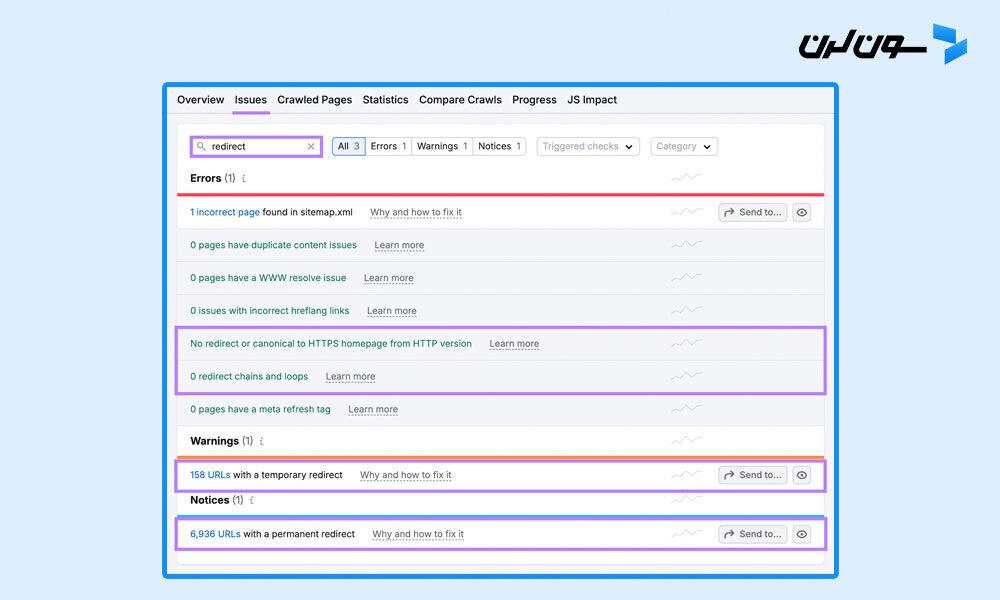
Task: Click the 'Warnings (1)' section heading
Action: click(221, 441)
